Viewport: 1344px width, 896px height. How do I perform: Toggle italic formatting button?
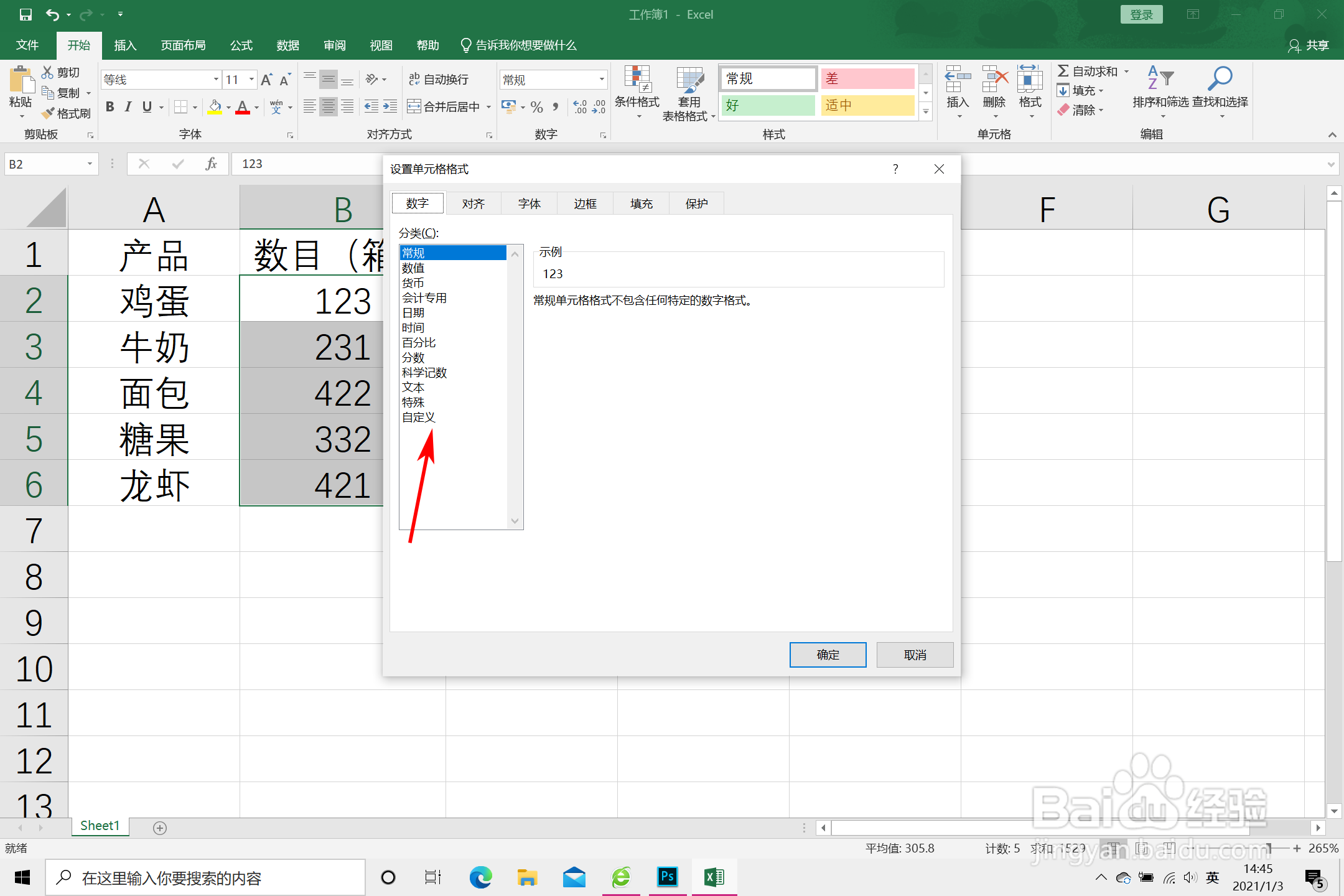click(x=128, y=107)
